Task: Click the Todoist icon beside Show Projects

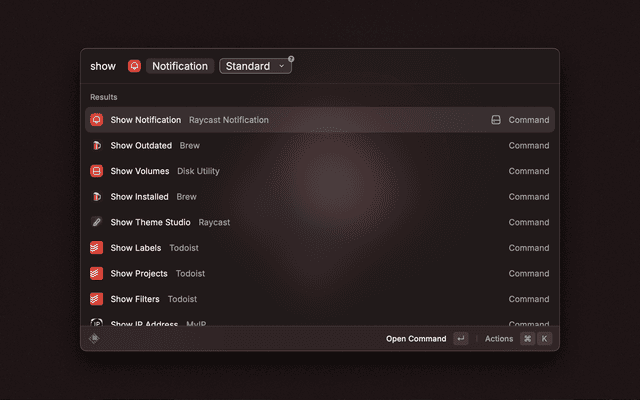Action: (x=97, y=273)
